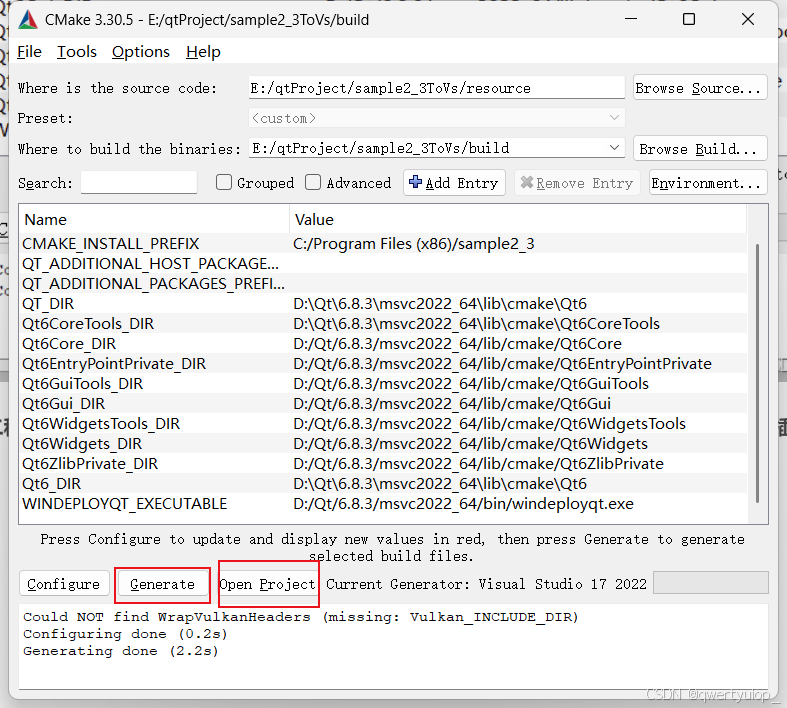Enable the Grouped checkbox
This screenshot has height=708, width=787.
coord(224,182)
